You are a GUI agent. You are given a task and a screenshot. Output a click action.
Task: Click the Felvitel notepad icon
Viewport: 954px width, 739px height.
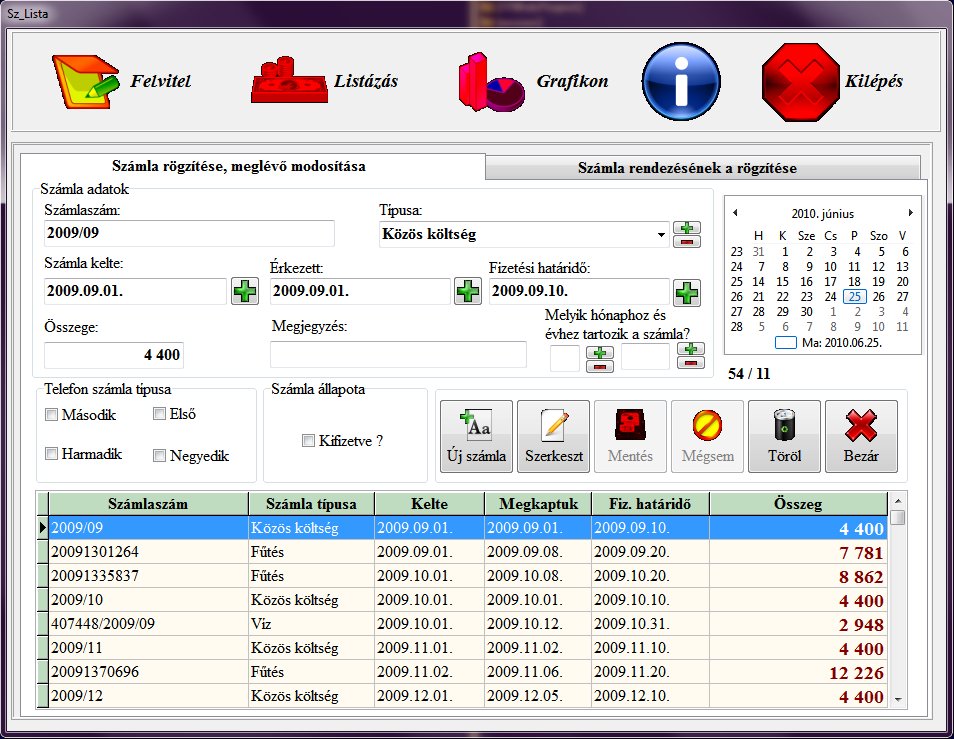84,82
